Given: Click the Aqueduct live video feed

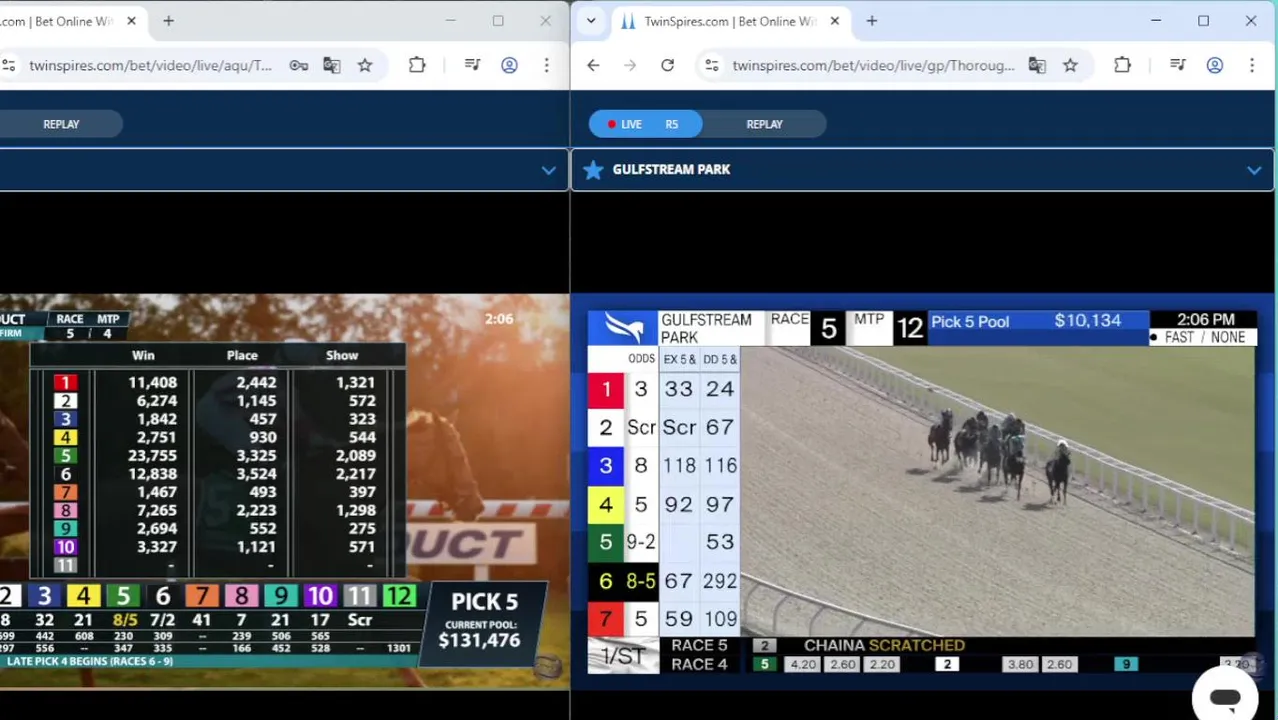Looking at the screenshot, I should click(285, 490).
